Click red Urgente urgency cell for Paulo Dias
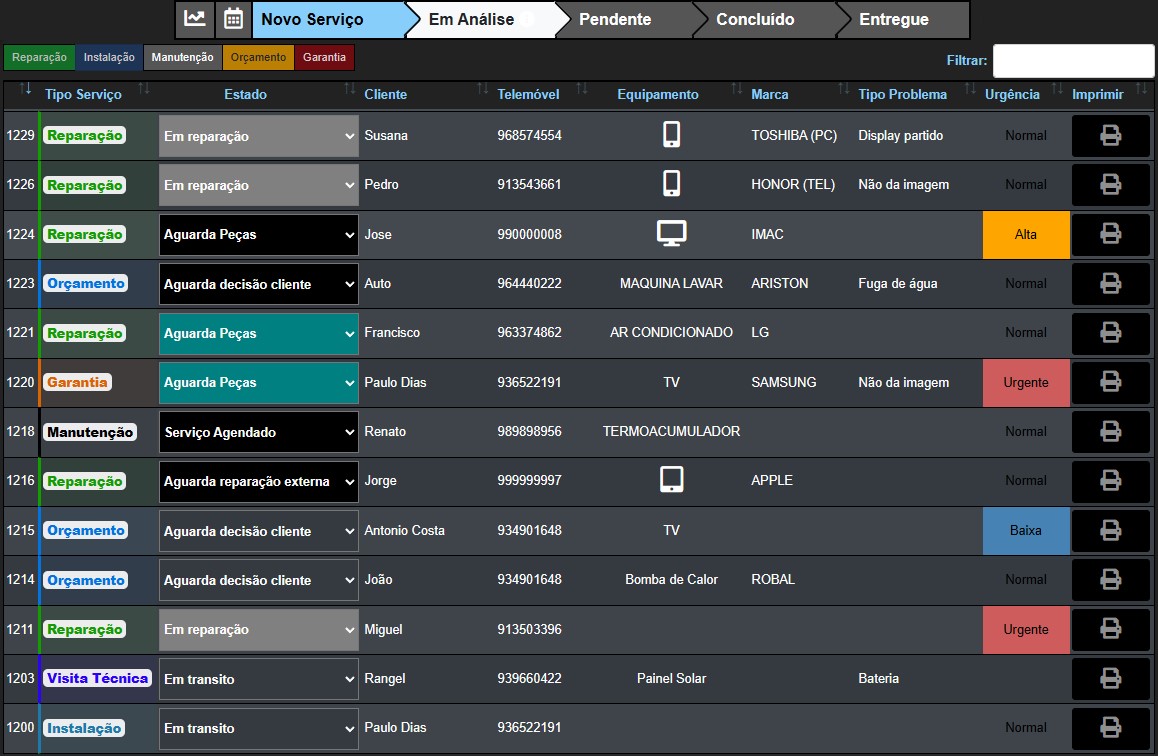This screenshot has width=1158, height=756. point(1026,382)
